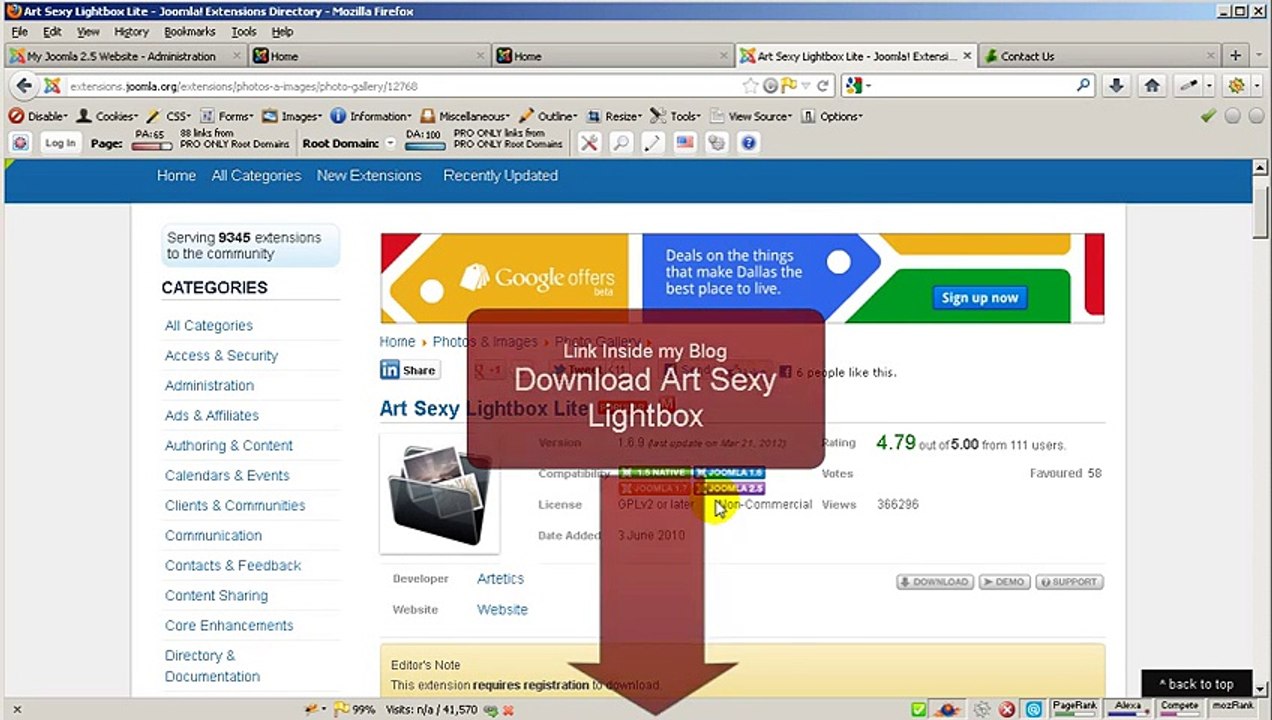Image resolution: width=1272 pixels, height=720 pixels.
Task: Click the green check icon in status bar
Action: click(x=919, y=709)
